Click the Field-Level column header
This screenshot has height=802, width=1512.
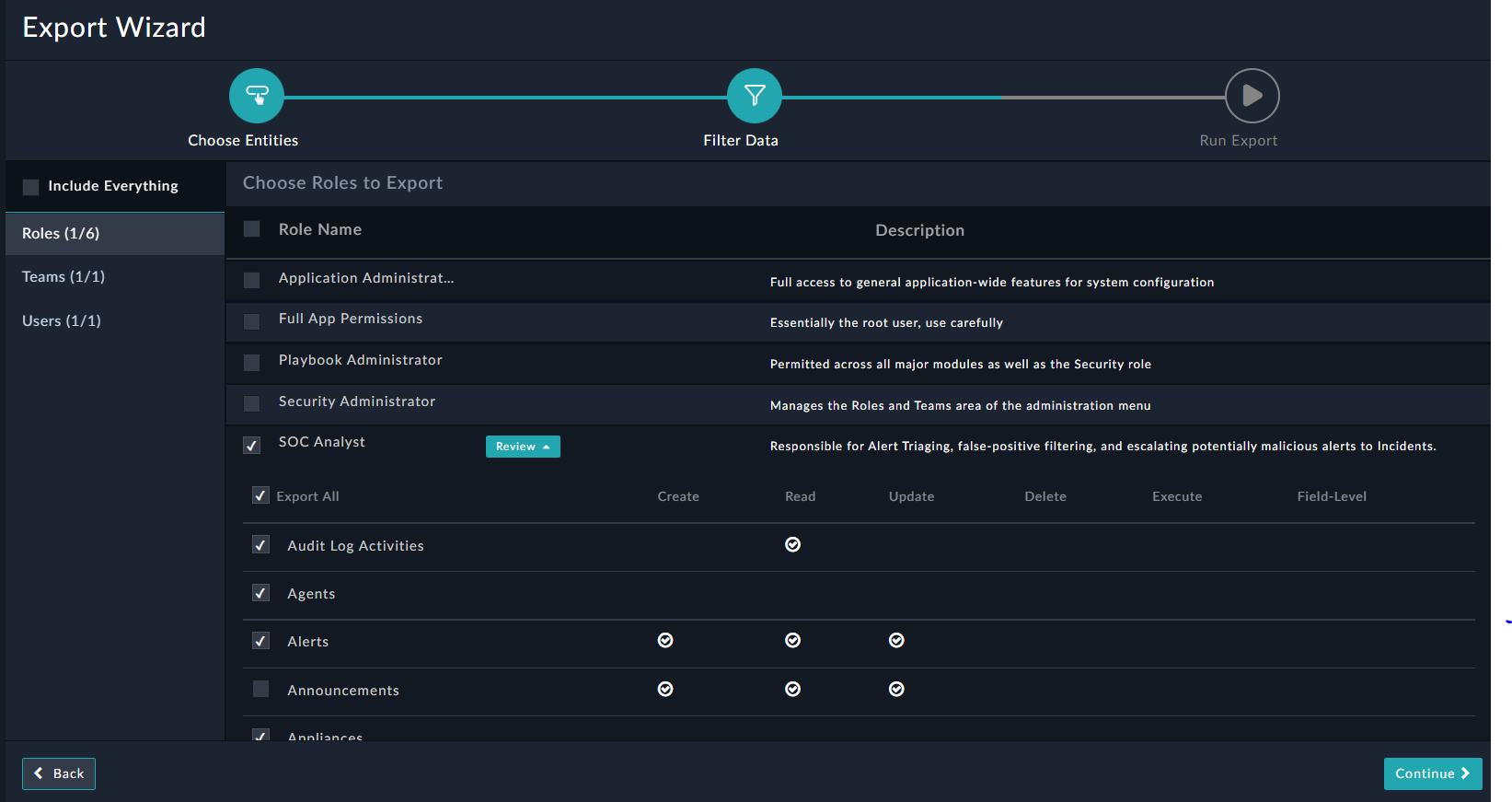coord(1332,496)
